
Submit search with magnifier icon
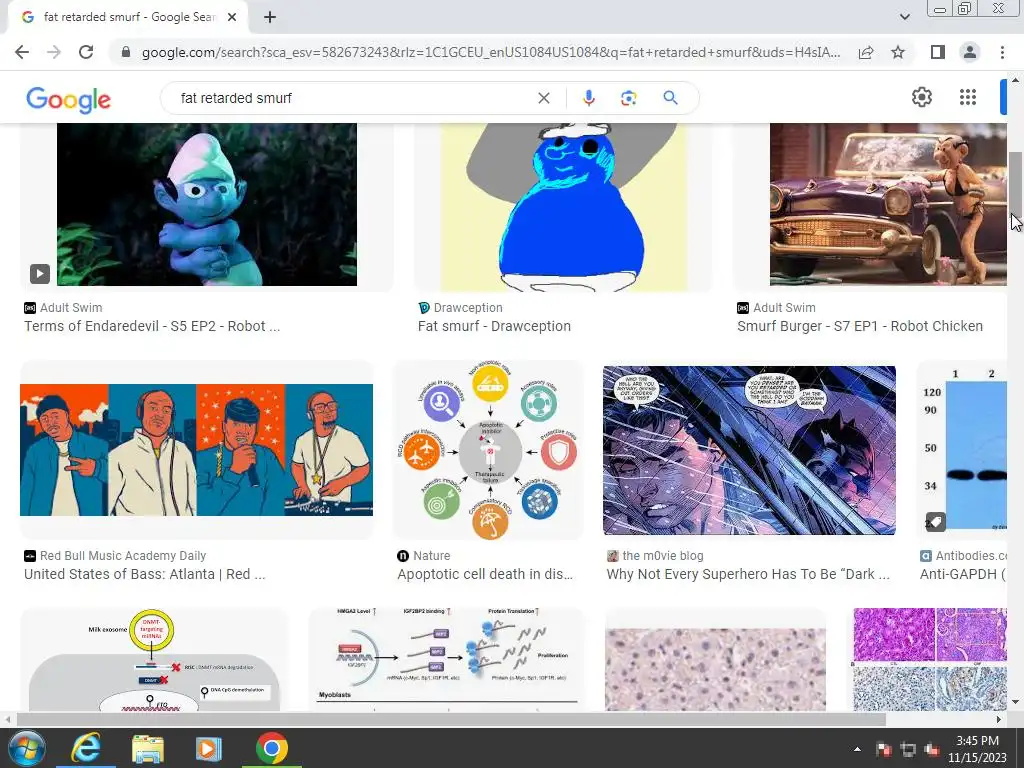pos(670,98)
